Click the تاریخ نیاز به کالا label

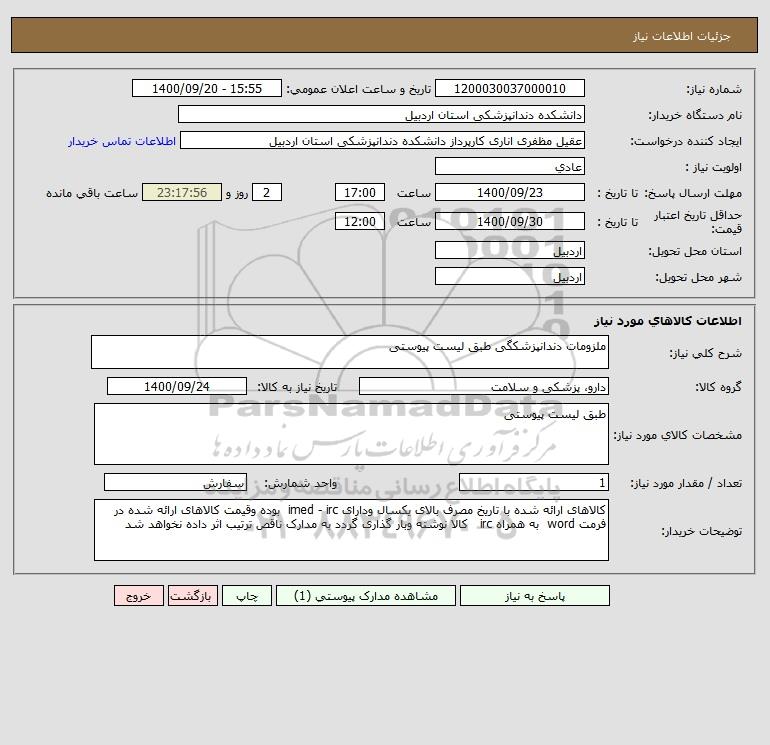[298, 387]
